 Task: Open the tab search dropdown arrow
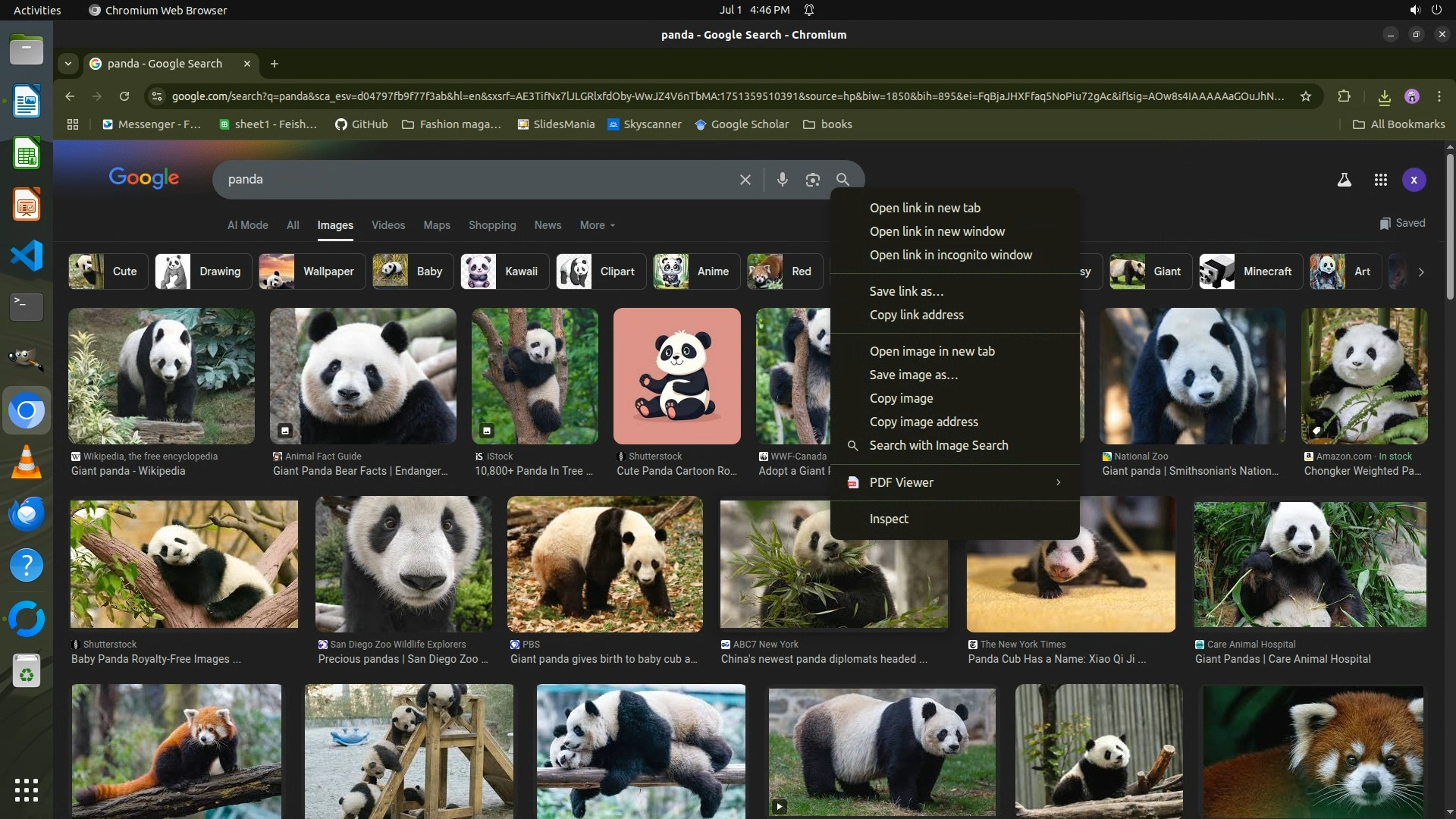[x=68, y=64]
